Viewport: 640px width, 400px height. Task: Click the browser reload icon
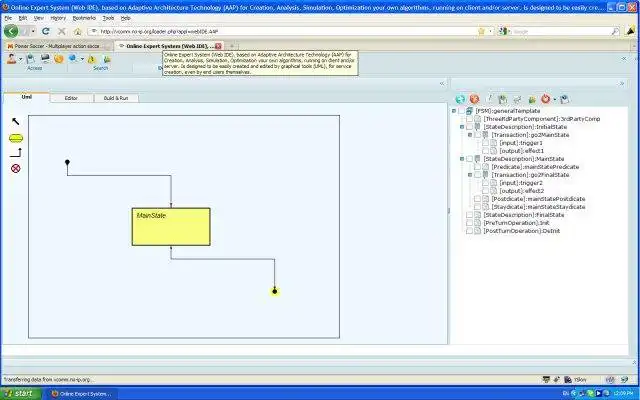point(46,31)
